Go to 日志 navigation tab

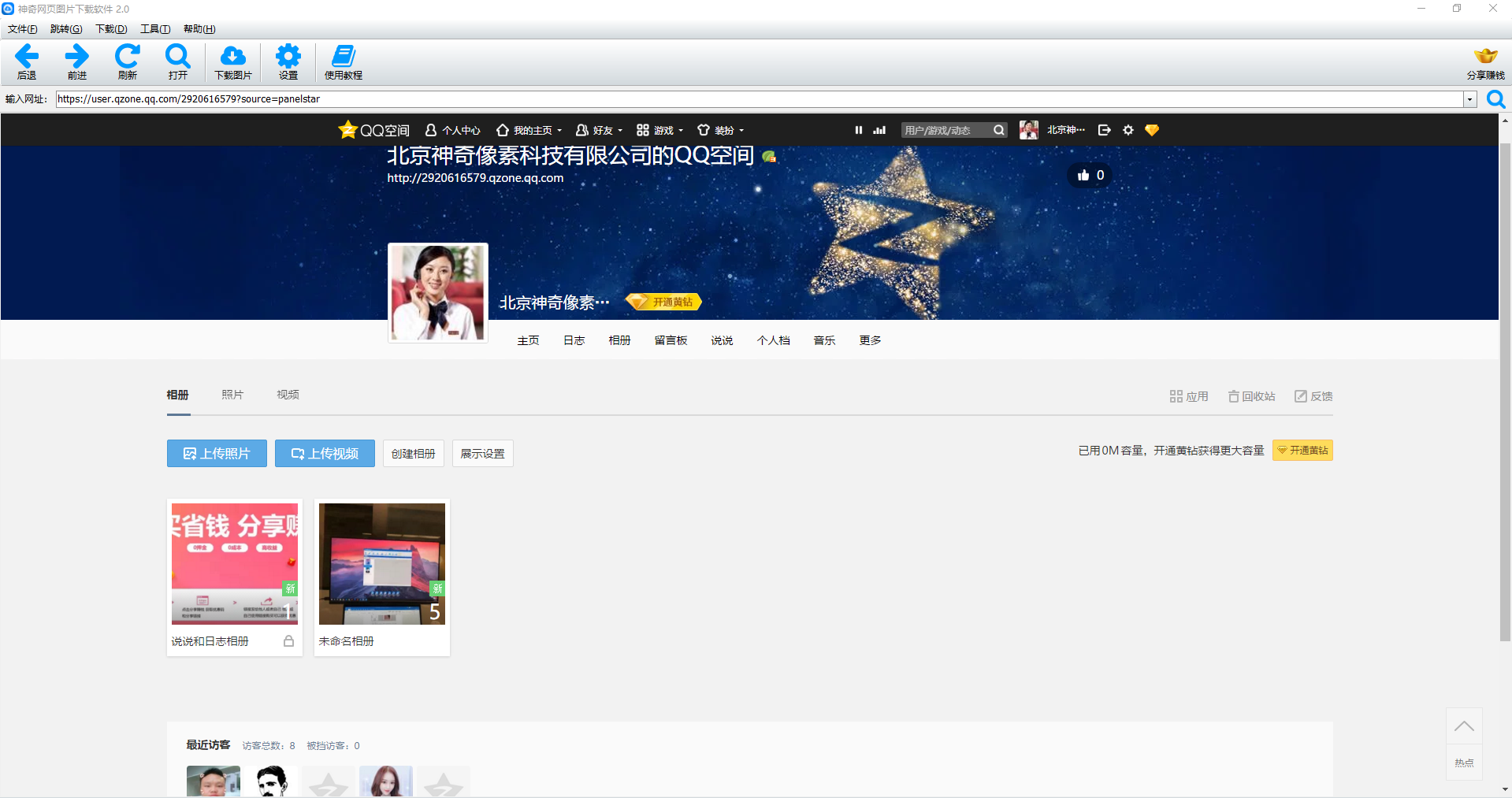[x=574, y=340]
